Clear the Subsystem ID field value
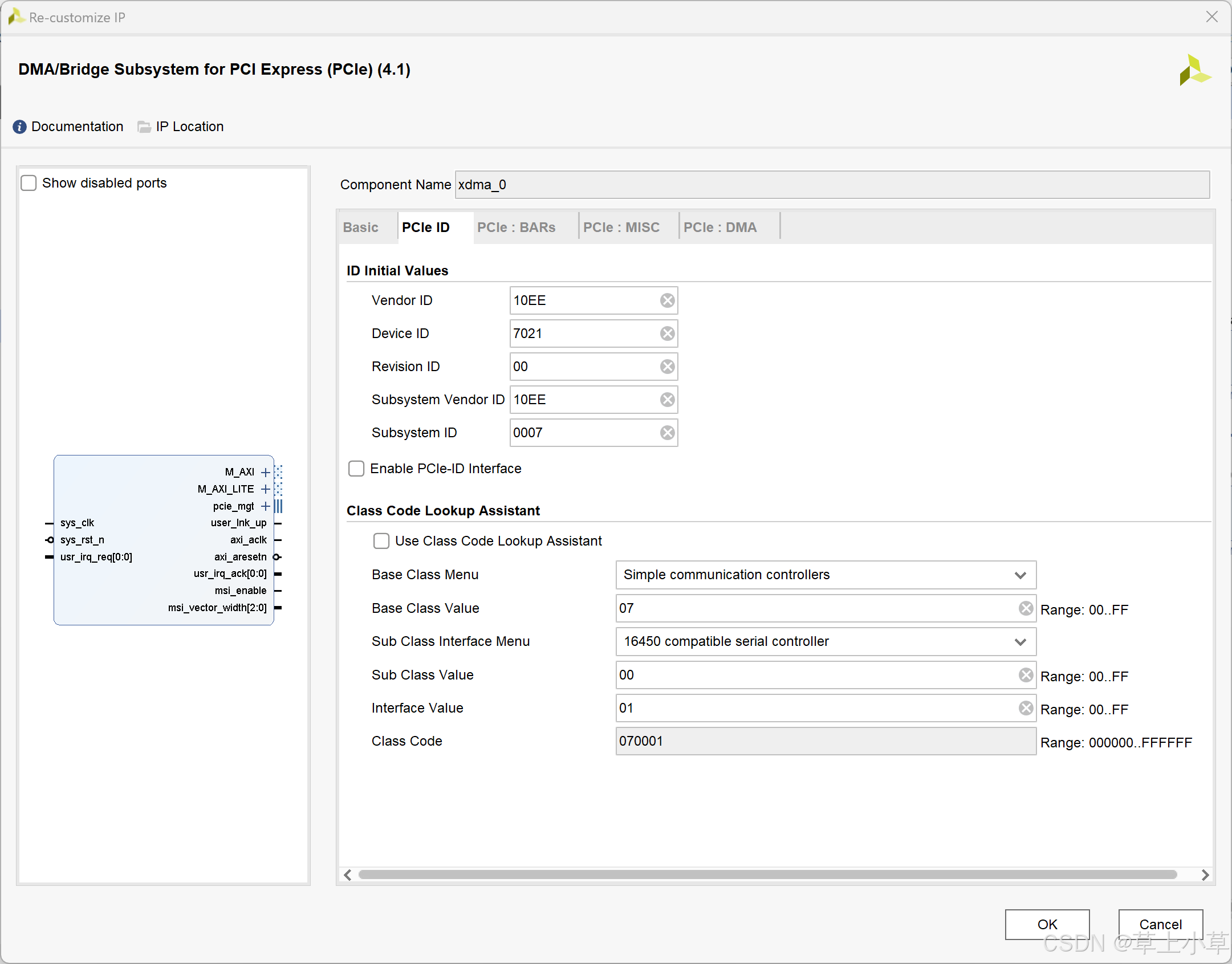Viewport: 1232px width, 964px height. pos(667,433)
